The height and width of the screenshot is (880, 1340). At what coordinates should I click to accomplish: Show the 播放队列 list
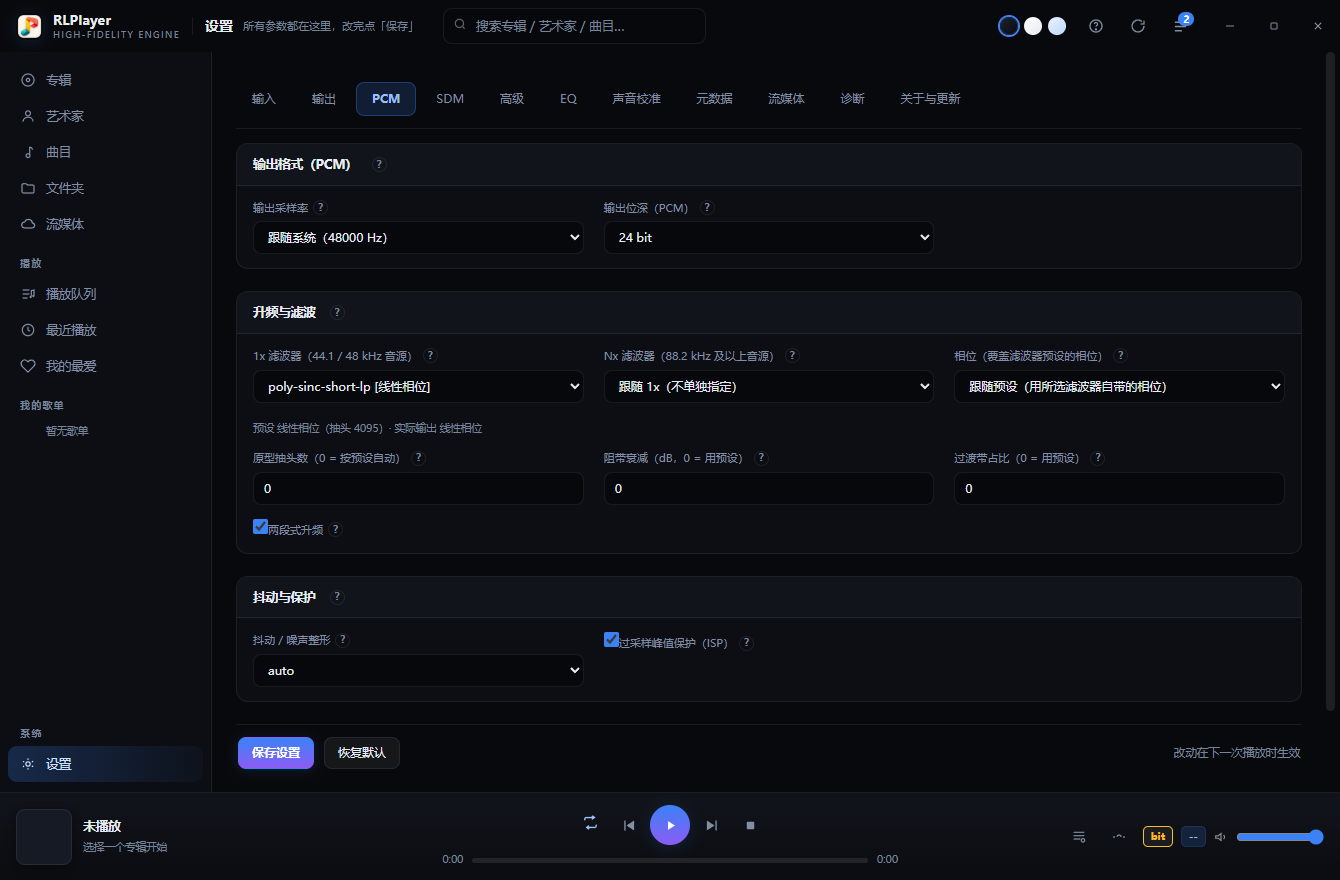tap(105, 294)
